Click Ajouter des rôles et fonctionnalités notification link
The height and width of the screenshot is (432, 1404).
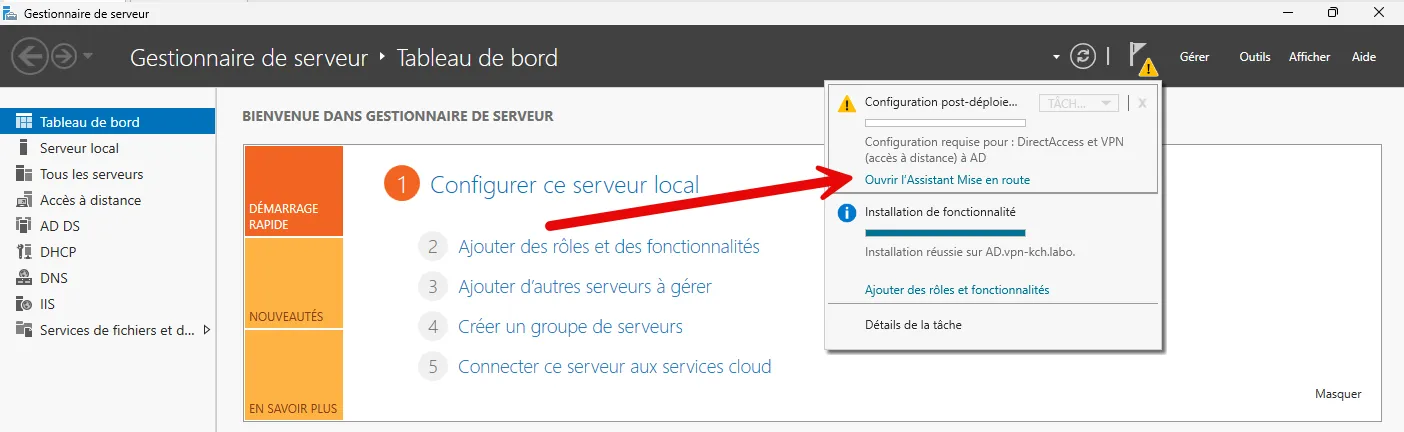957,290
